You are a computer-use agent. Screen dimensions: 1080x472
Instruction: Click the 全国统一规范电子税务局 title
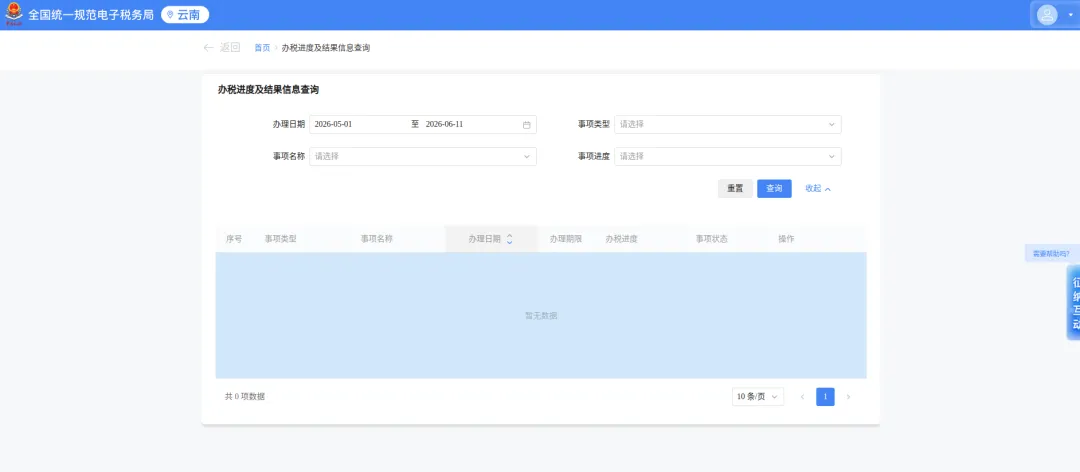(90, 14)
